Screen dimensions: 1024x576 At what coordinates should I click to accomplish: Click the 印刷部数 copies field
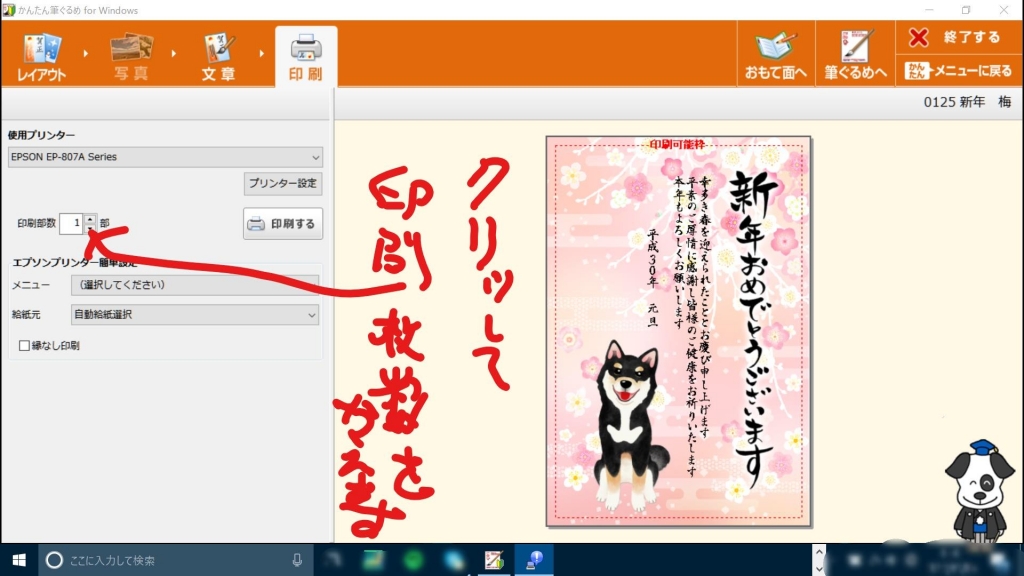[x=71, y=223]
